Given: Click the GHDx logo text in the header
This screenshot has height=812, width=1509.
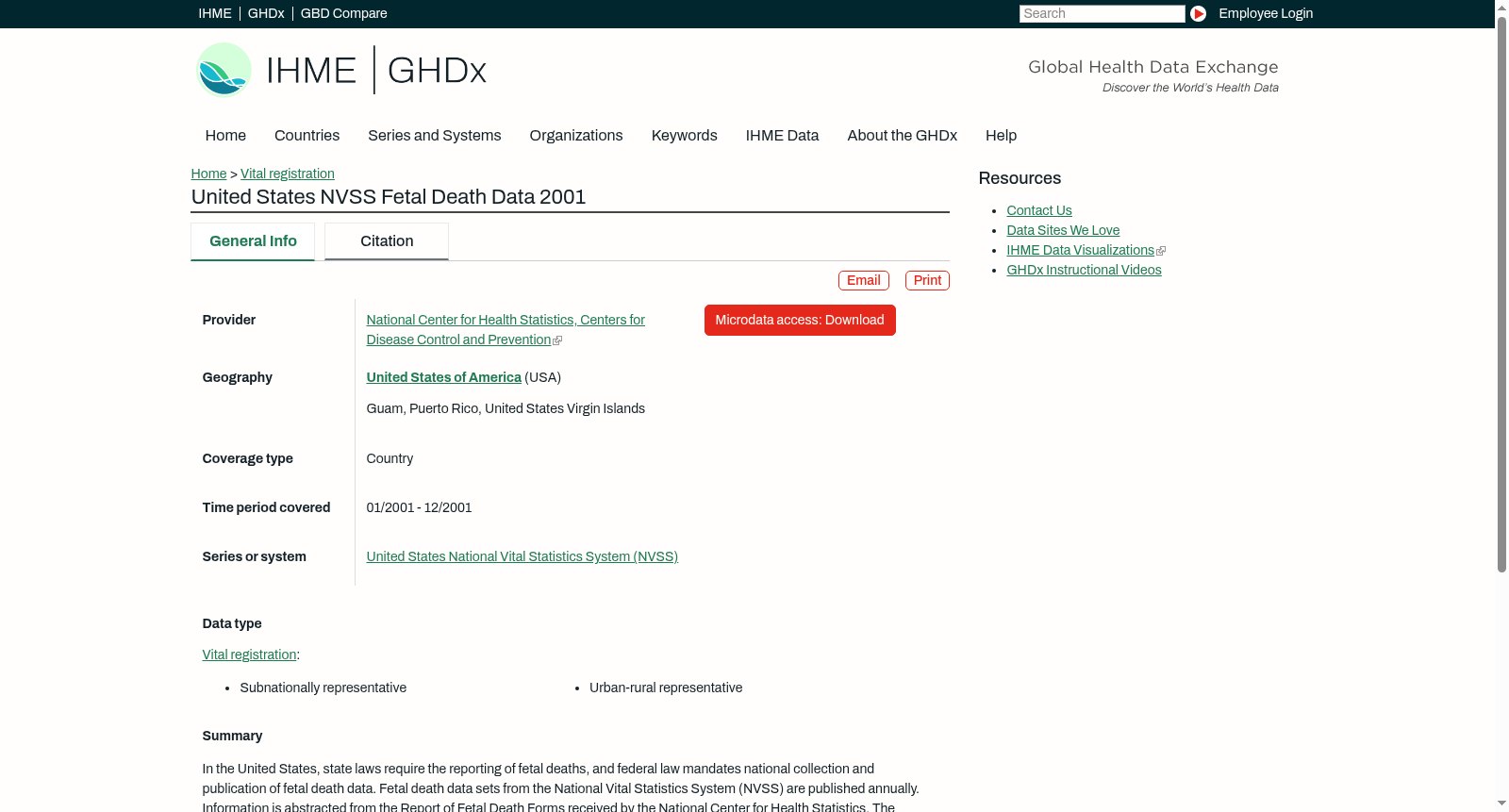Looking at the screenshot, I should click(437, 71).
